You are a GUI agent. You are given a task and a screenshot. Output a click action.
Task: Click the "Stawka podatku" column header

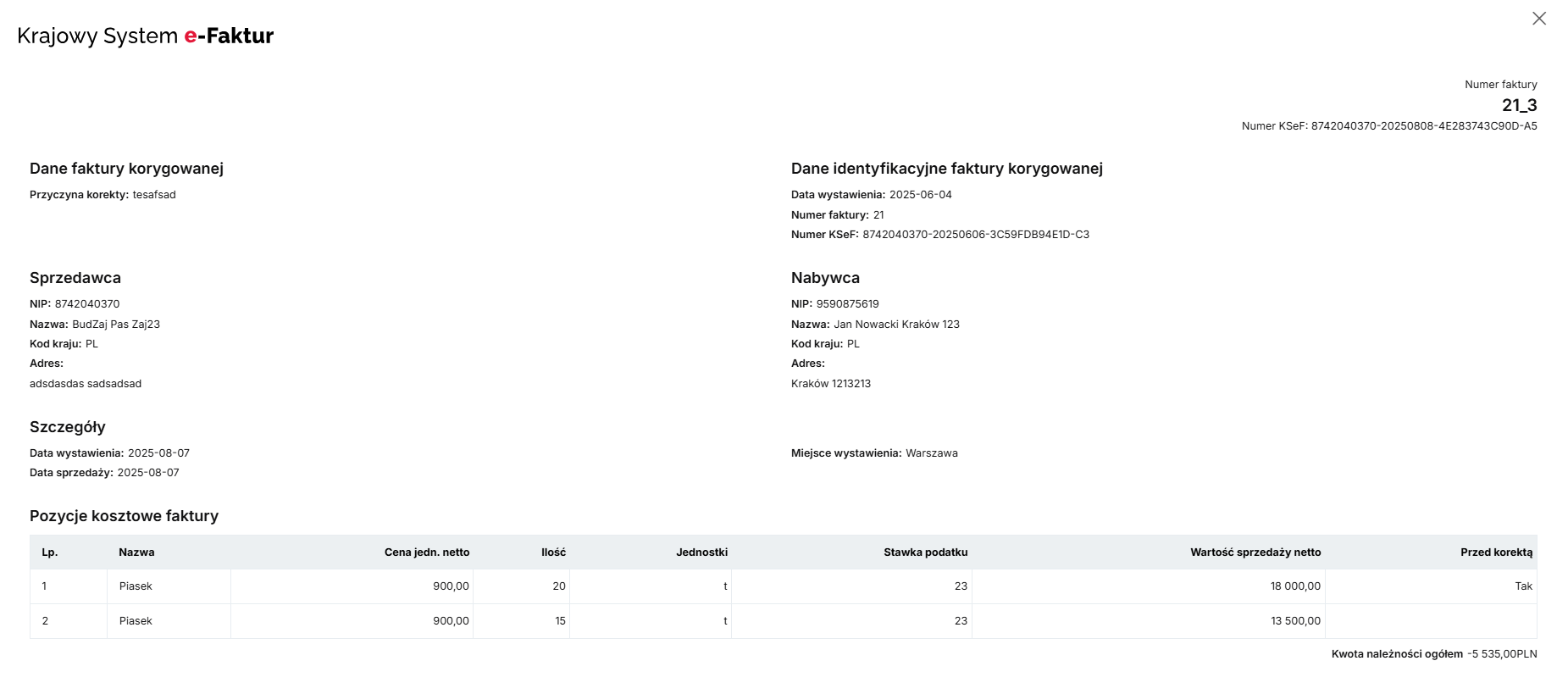(x=925, y=553)
